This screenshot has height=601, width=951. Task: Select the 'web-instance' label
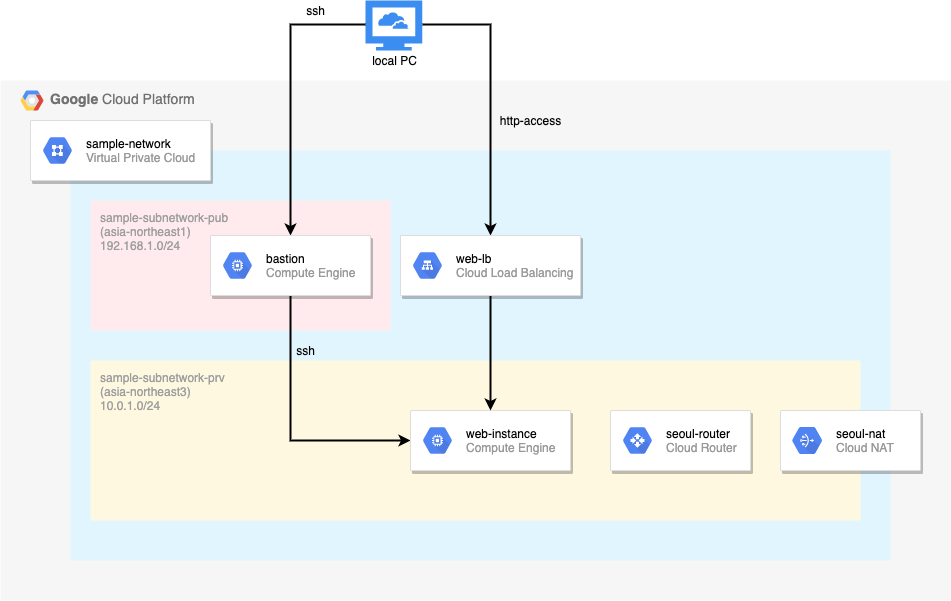(x=501, y=434)
